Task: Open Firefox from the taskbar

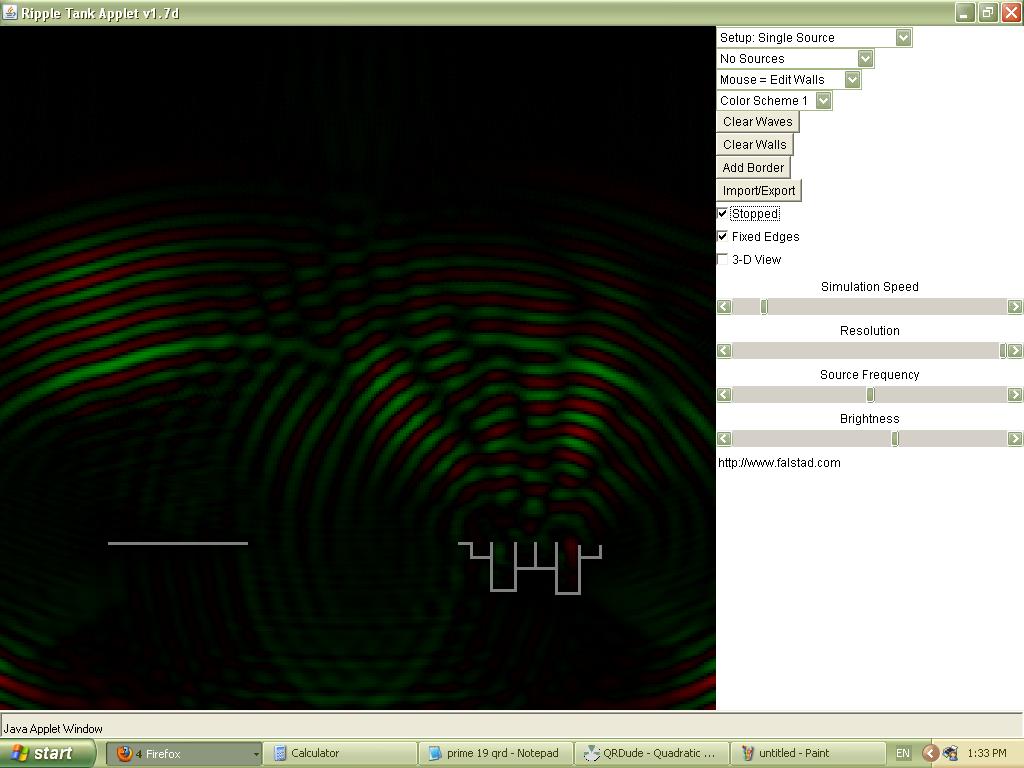Action: [x=184, y=754]
